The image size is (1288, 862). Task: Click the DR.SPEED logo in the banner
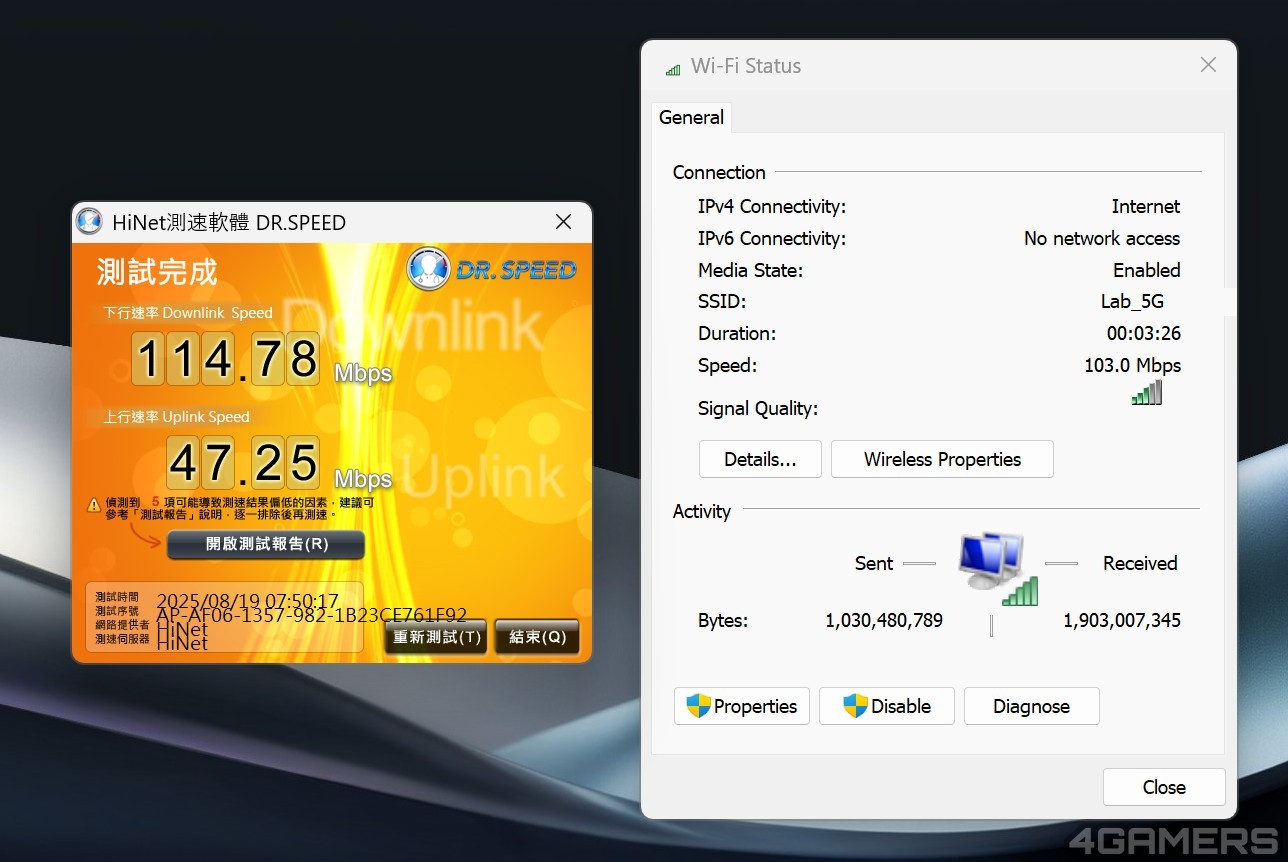coord(491,269)
